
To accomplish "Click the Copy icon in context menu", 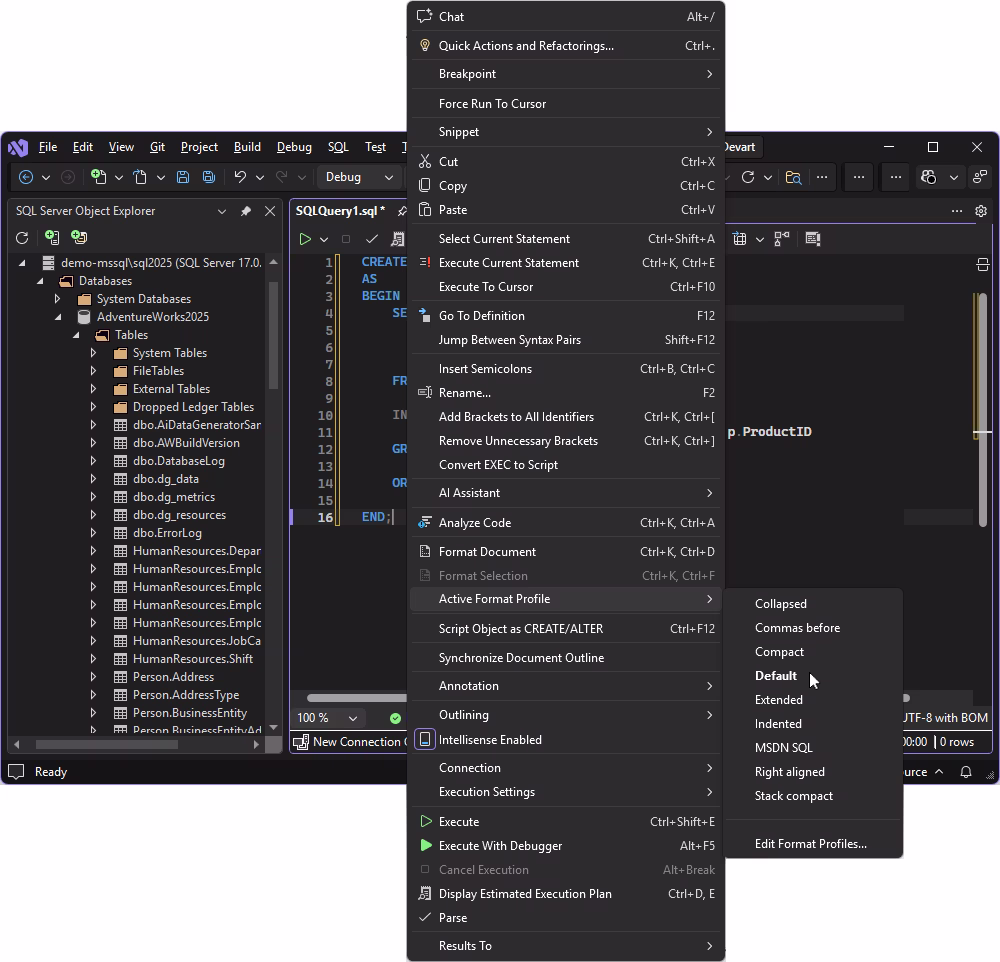I will (424, 186).
